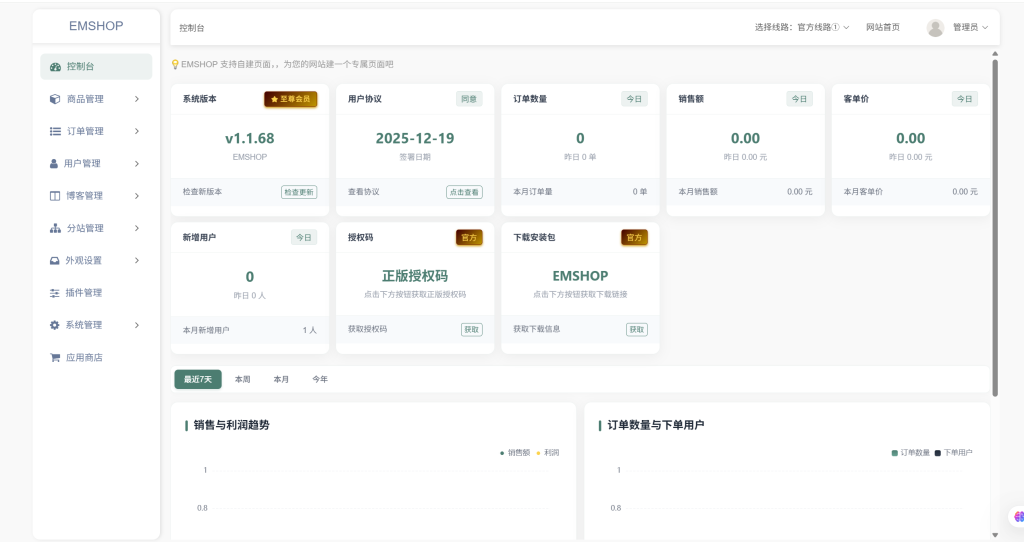Click the 检查更新 button
The height and width of the screenshot is (542, 1024).
click(299, 192)
